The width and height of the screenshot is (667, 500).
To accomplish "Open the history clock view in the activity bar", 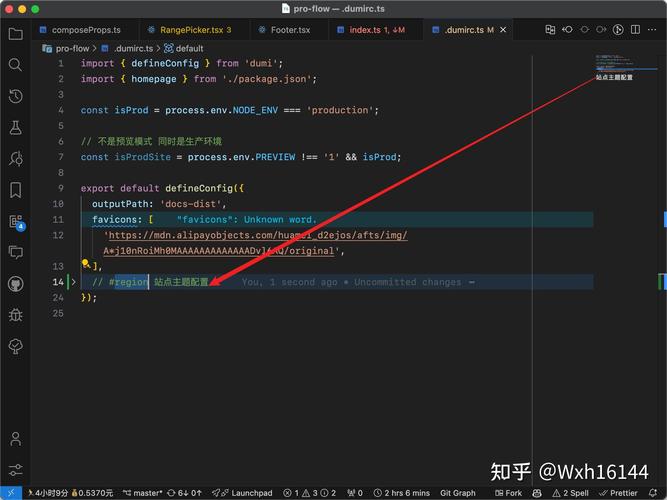I will click(x=15, y=96).
